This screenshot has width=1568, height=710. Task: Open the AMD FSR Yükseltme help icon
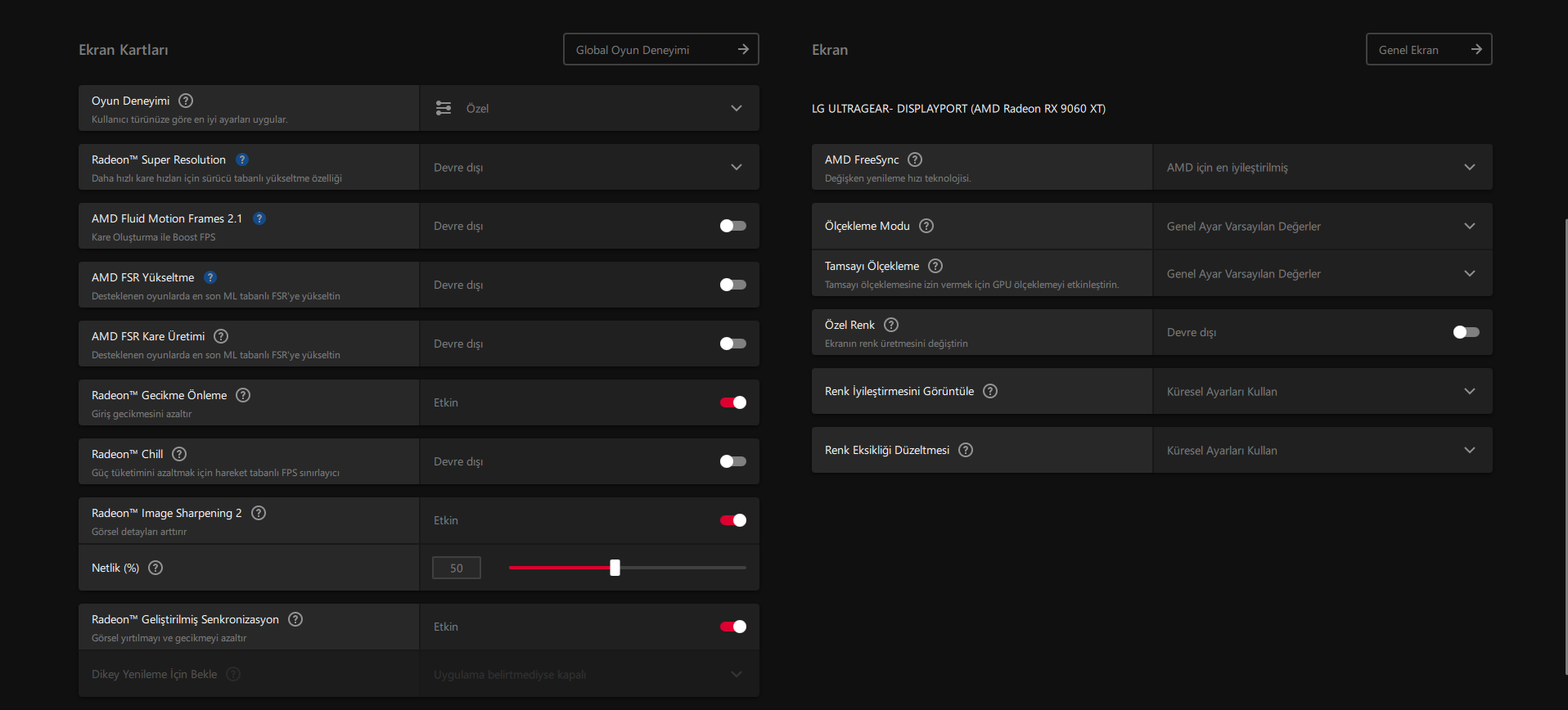(x=210, y=277)
